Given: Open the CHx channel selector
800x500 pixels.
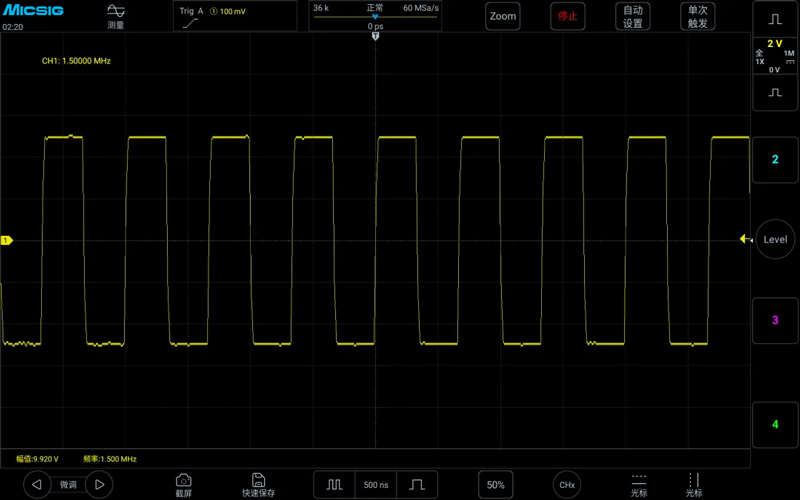Looking at the screenshot, I should pyautogui.click(x=567, y=485).
